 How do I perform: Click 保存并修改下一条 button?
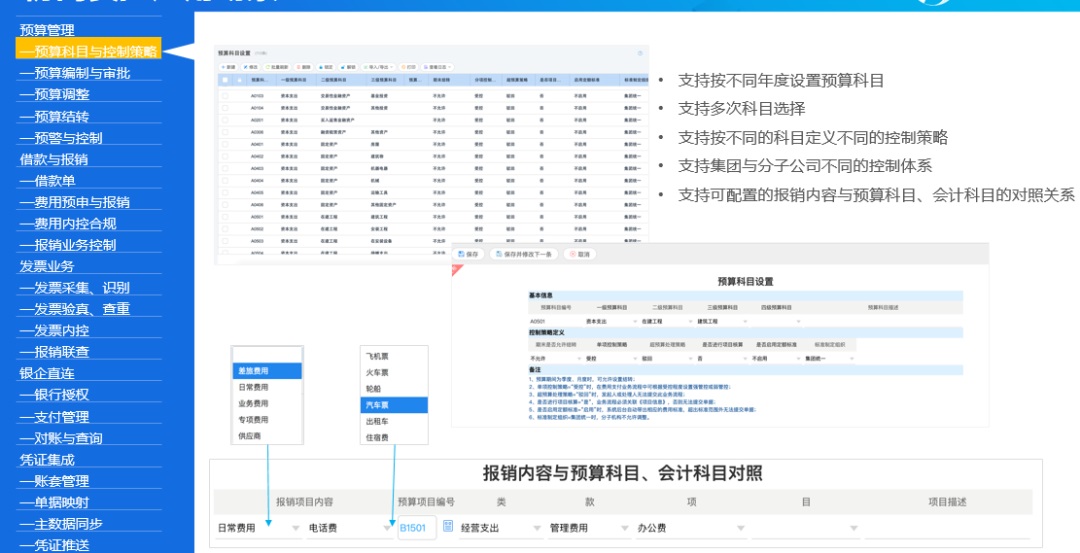(x=524, y=254)
